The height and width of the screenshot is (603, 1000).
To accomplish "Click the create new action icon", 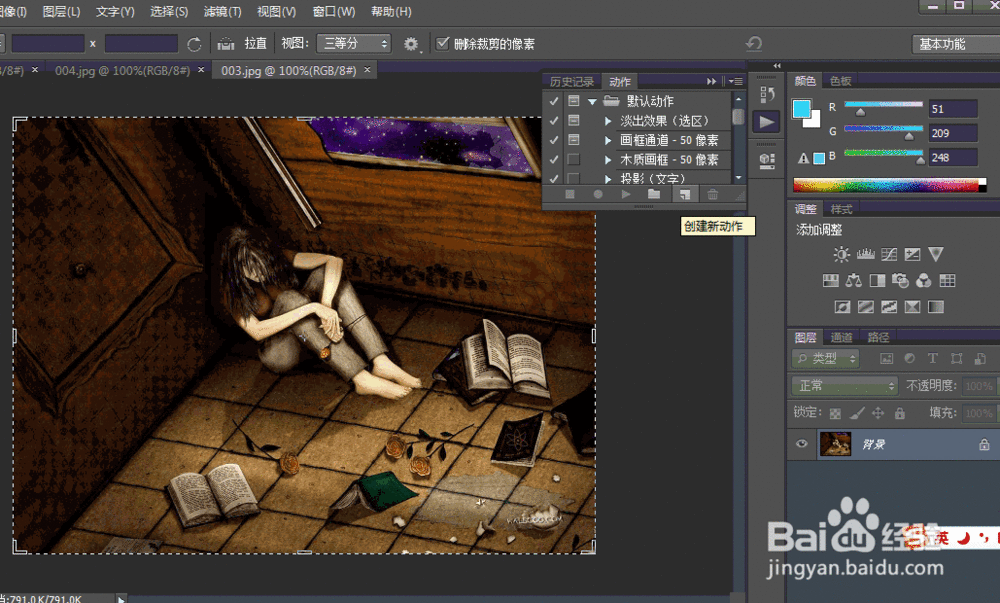I will [684, 194].
